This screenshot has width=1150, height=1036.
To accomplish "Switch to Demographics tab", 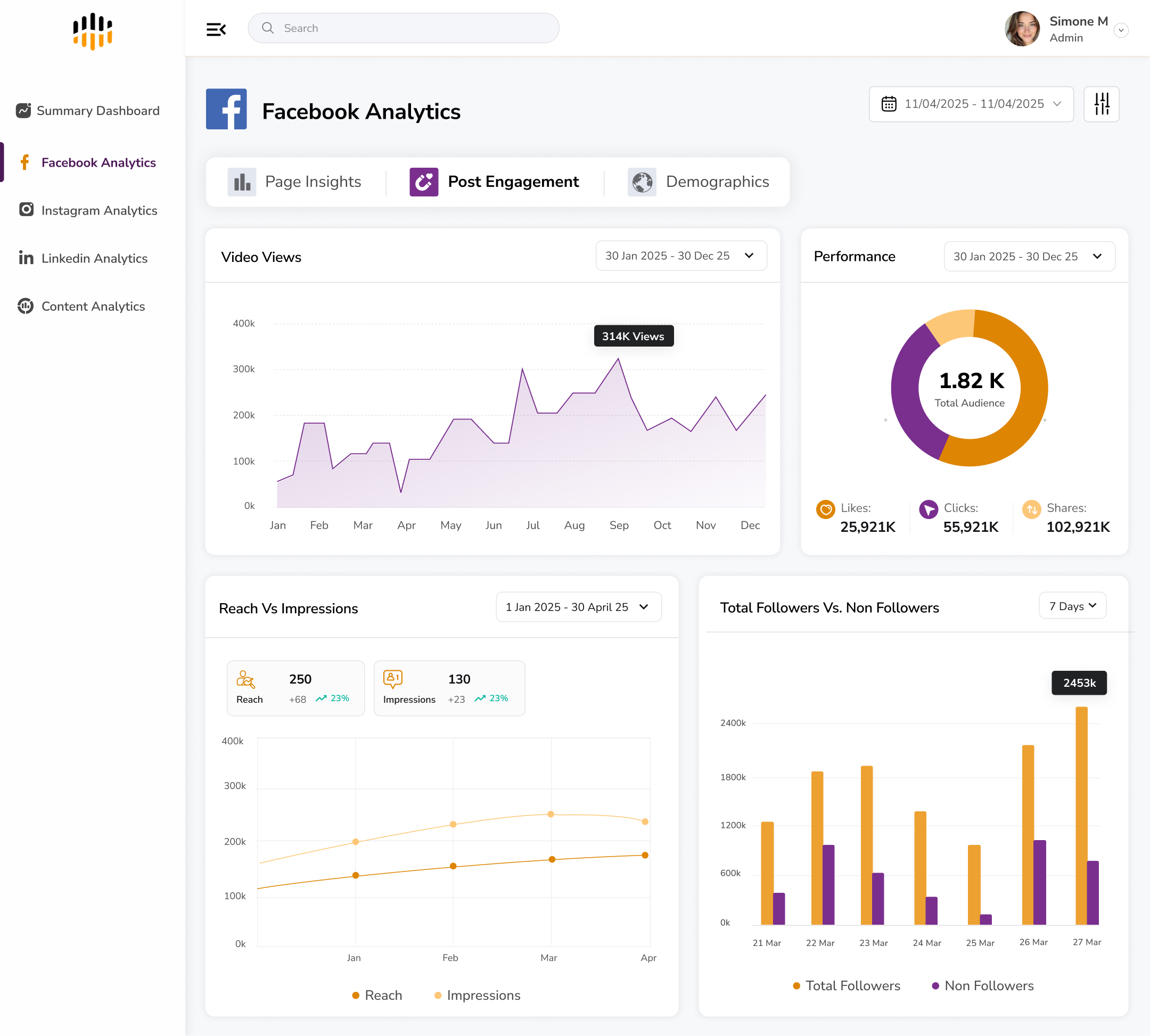I will click(x=699, y=182).
